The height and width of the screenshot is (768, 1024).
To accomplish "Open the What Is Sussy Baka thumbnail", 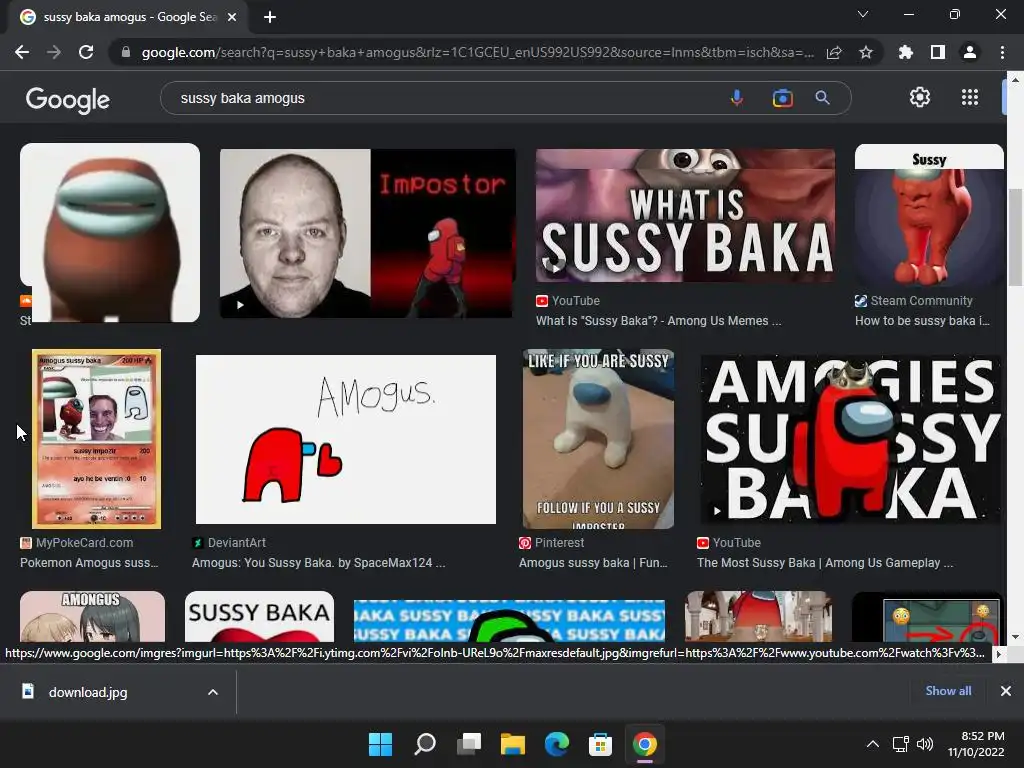I will click(x=685, y=216).
